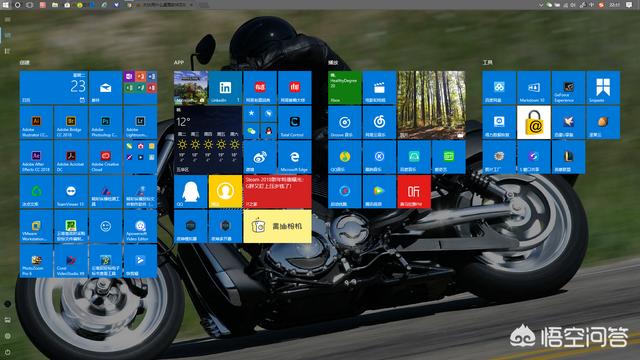640x360 pixels.
Task: Open the Adobe Acrobat DC tile
Action: click(71, 157)
